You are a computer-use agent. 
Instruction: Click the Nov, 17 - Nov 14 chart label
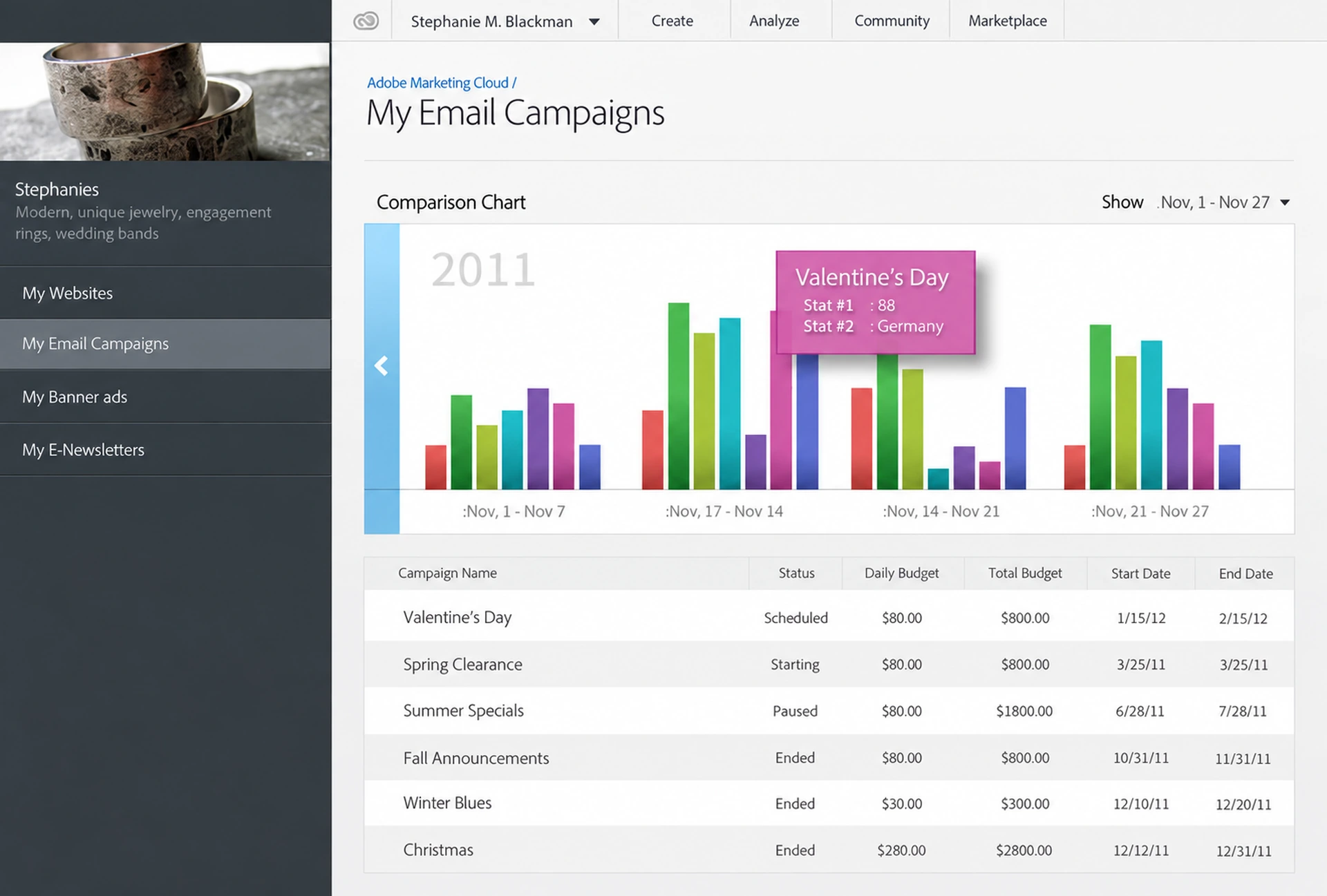[x=724, y=511]
